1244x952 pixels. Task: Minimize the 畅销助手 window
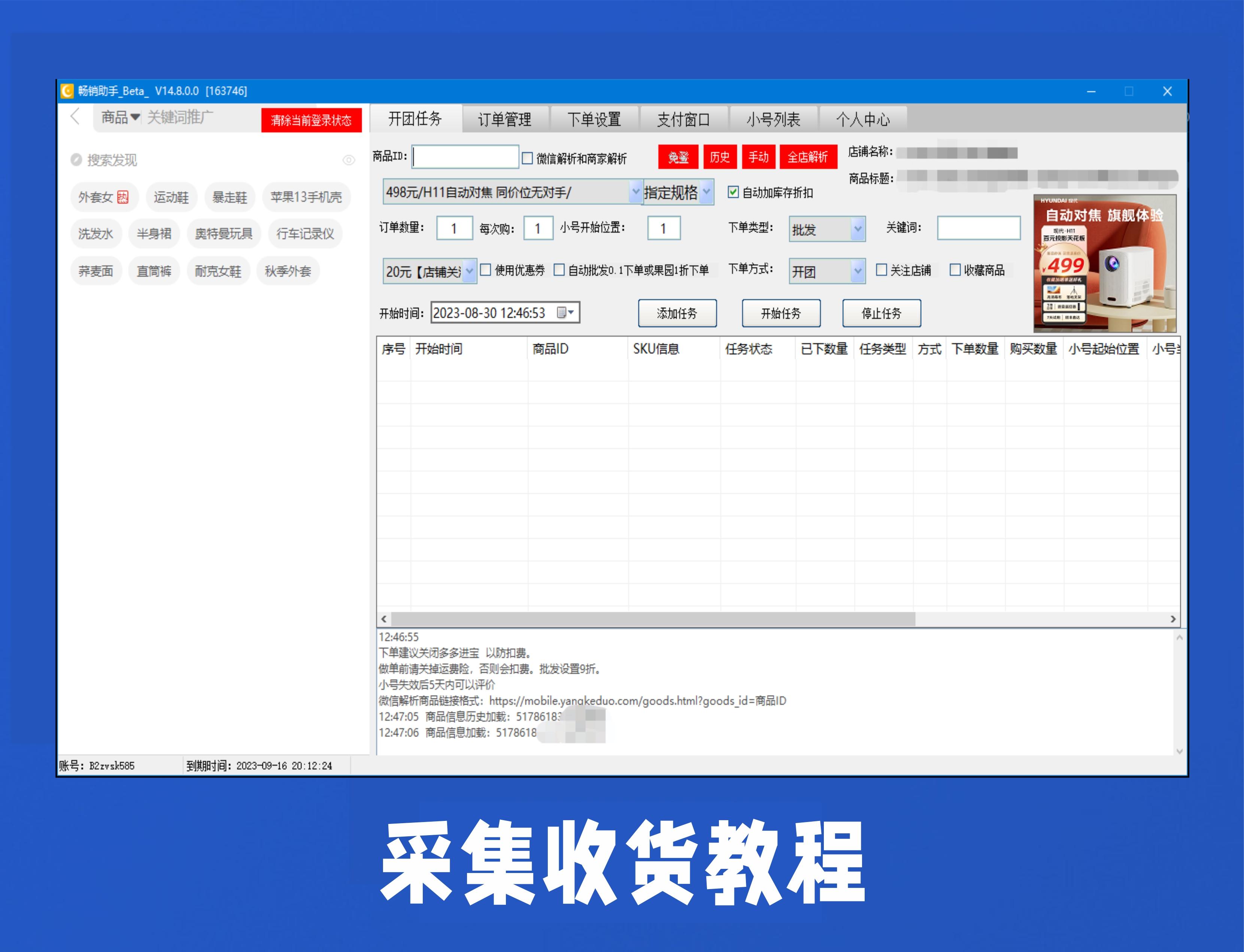[x=1091, y=91]
